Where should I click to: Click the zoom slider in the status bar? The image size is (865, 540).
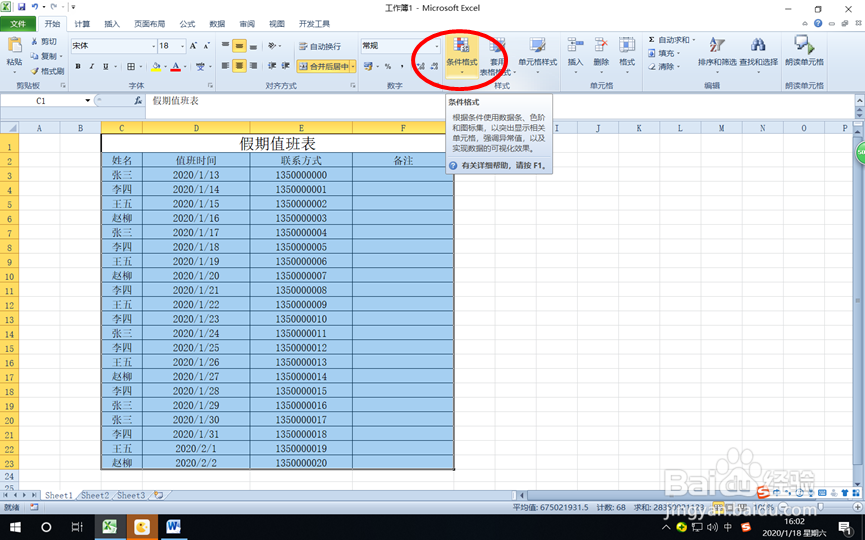(820, 506)
